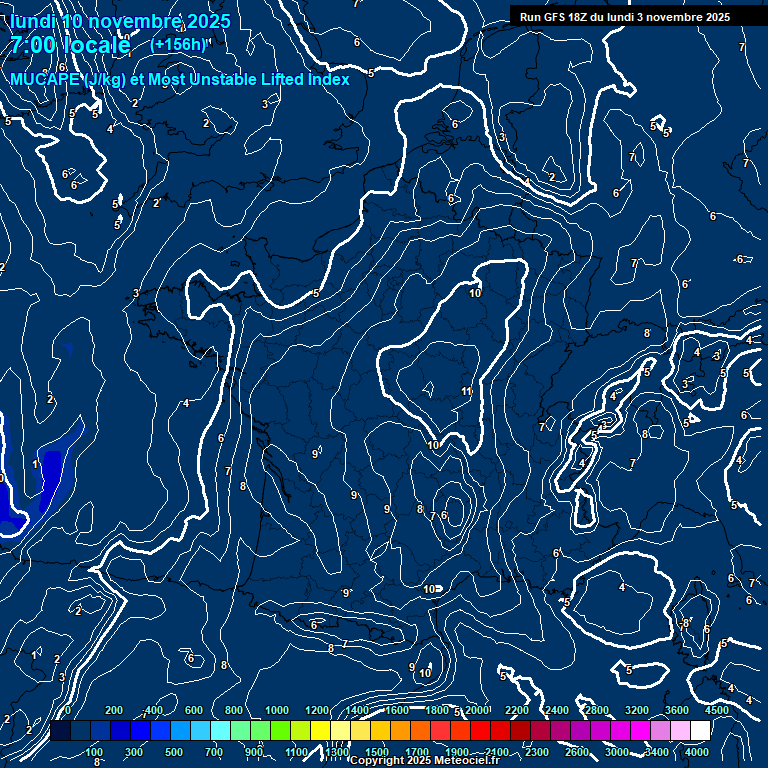Screen dimensions: 768x768
Task: Click the legend value '900'
Action: [254, 752]
